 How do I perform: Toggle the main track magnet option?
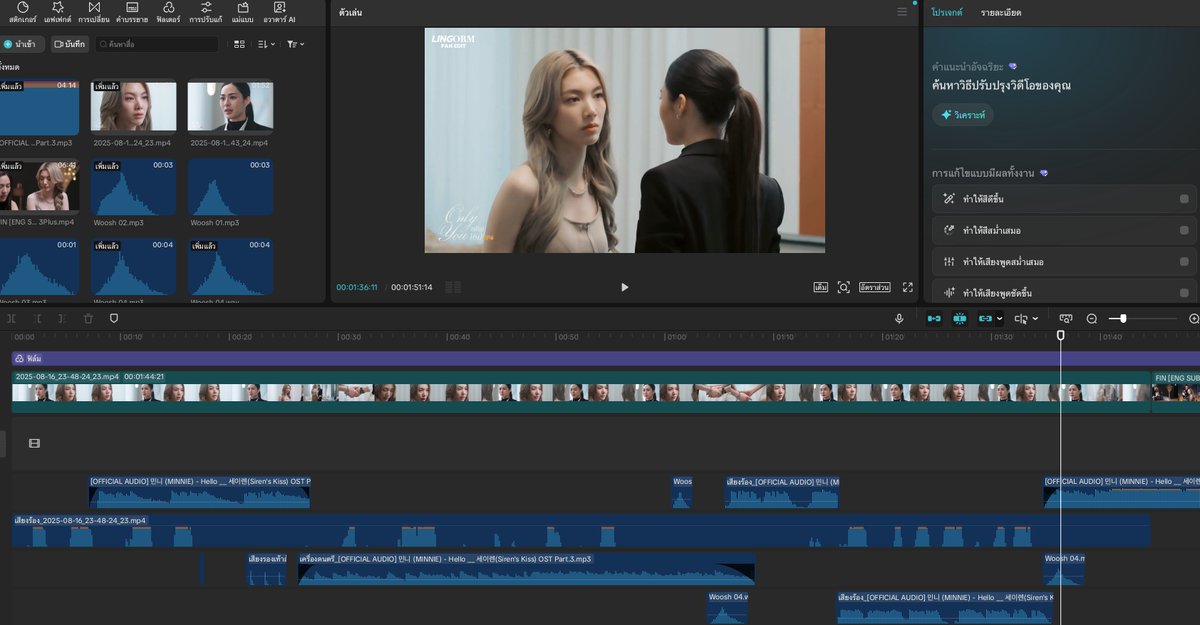click(934, 318)
